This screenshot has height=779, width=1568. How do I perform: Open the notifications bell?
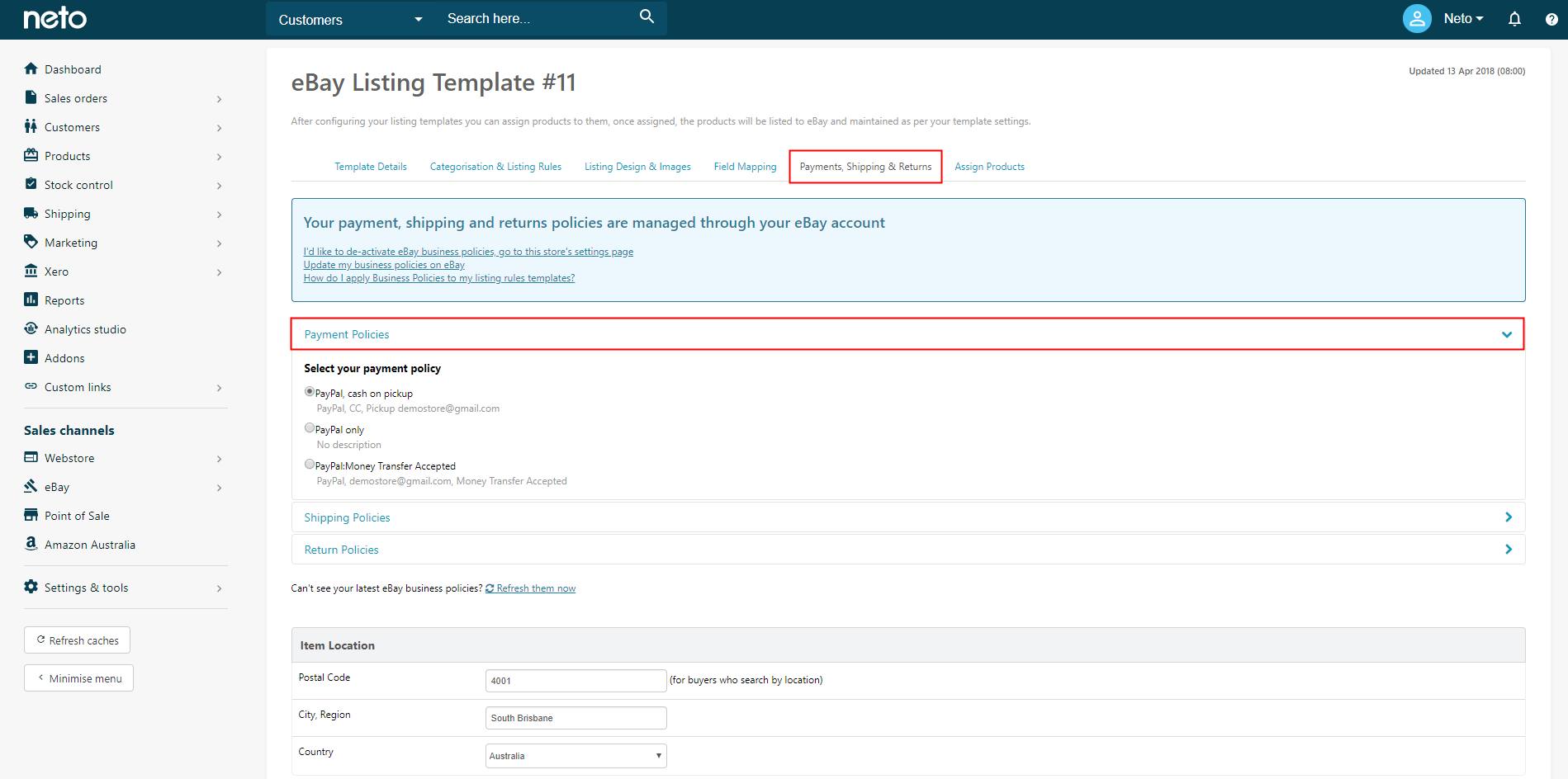(1514, 19)
